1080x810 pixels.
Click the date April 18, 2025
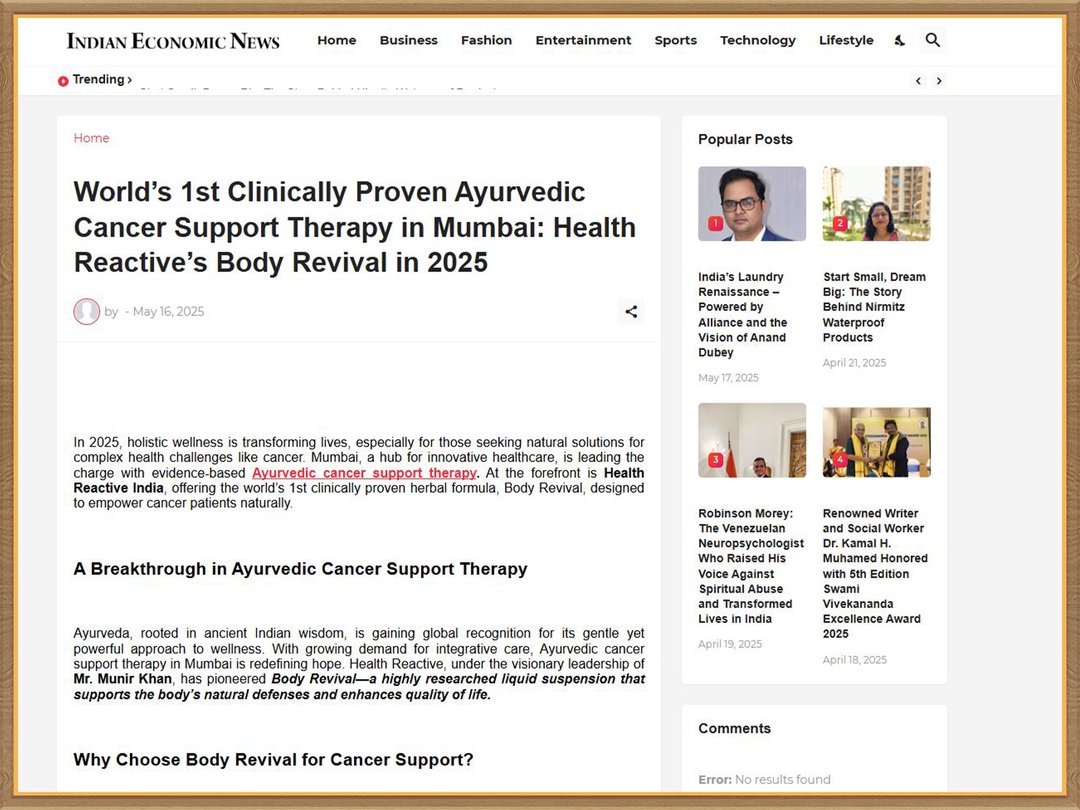pos(855,660)
